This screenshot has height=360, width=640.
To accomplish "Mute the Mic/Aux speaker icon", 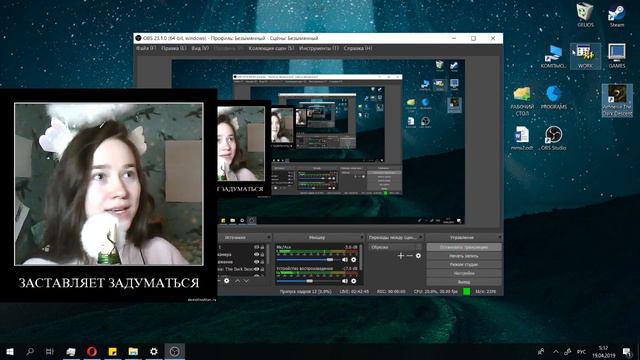I will click(345, 260).
